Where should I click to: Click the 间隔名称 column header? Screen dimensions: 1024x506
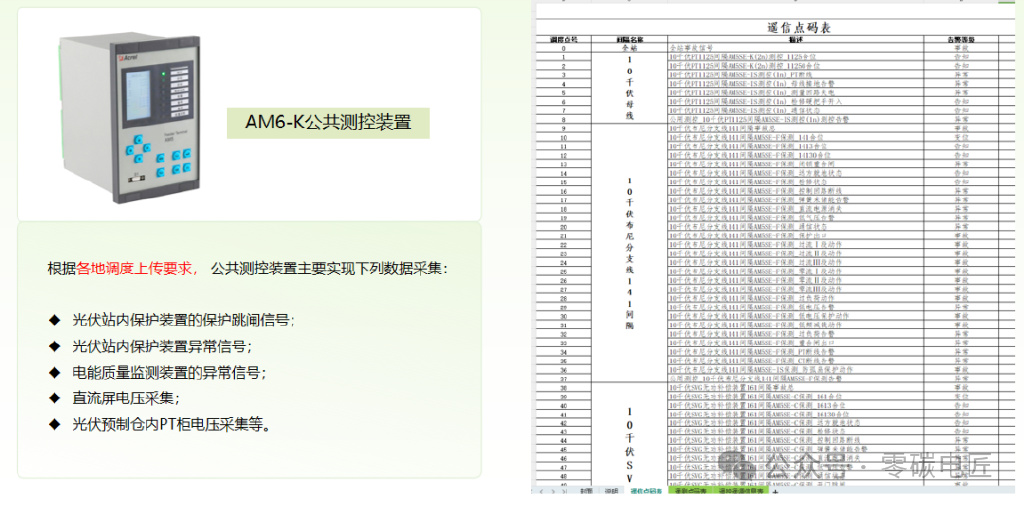click(x=630, y=39)
